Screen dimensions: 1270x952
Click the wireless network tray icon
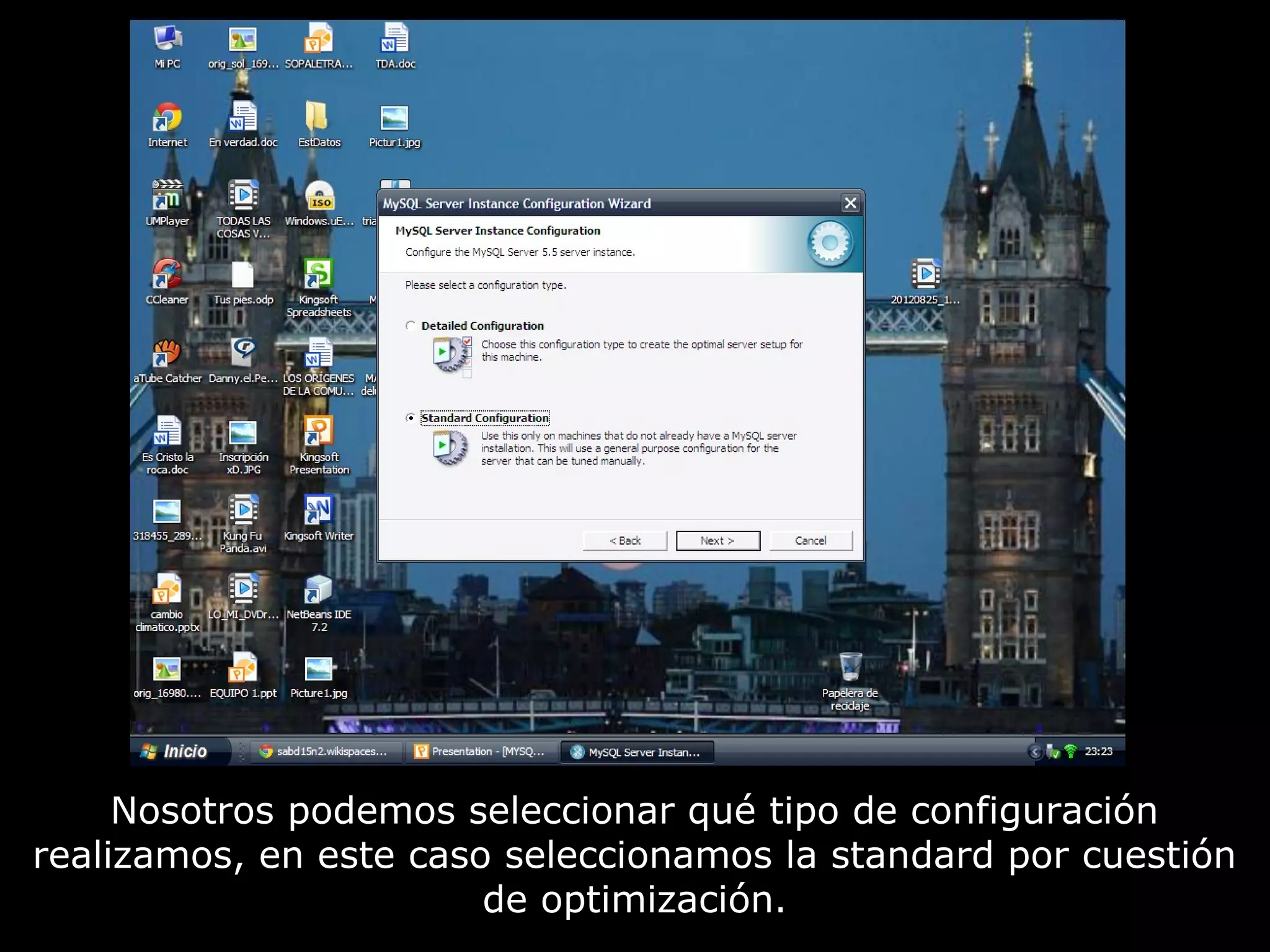pyautogui.click(x=1071, y=751)
